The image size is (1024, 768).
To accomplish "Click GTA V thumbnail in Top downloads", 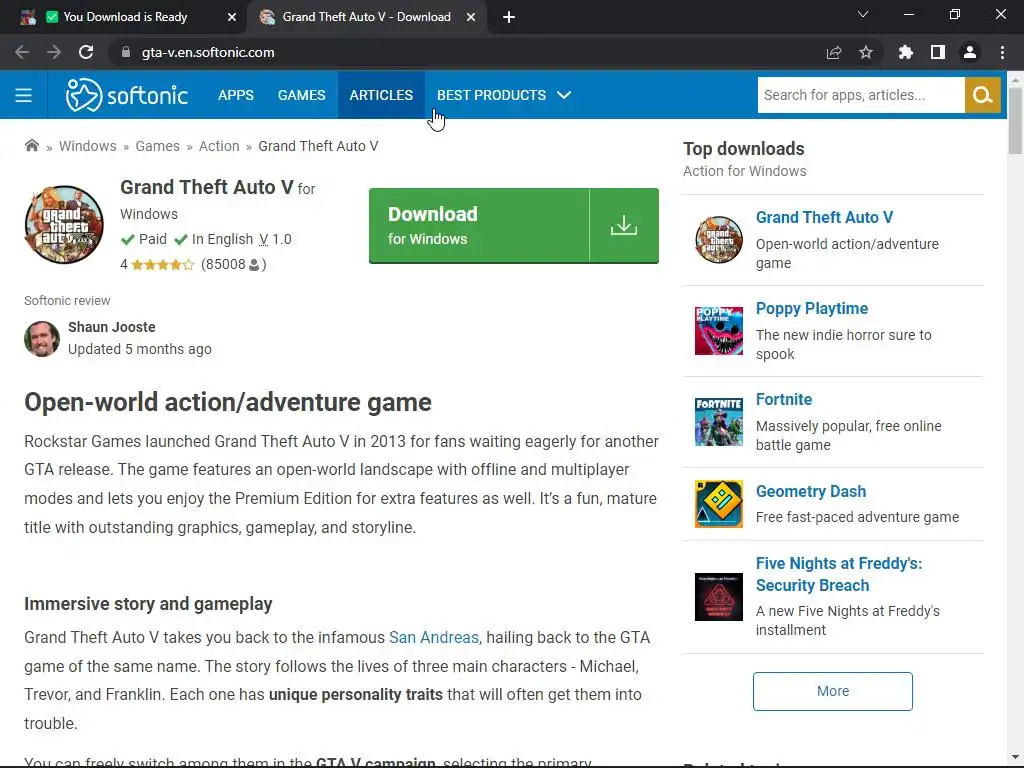I will pos(718,240).
